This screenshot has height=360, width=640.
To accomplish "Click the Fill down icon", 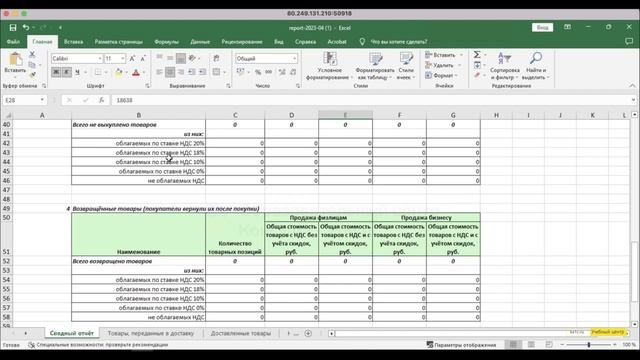I will (x=477, y=65).
